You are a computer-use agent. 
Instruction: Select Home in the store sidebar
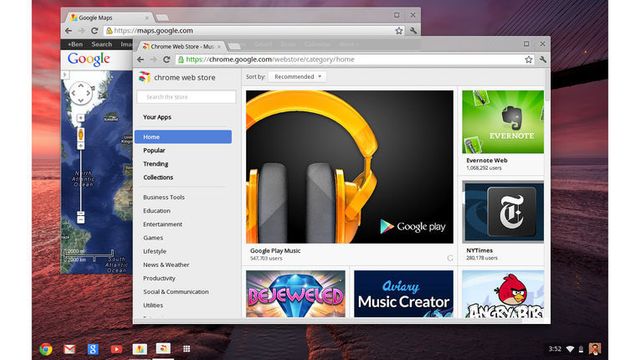click(183, 137)
